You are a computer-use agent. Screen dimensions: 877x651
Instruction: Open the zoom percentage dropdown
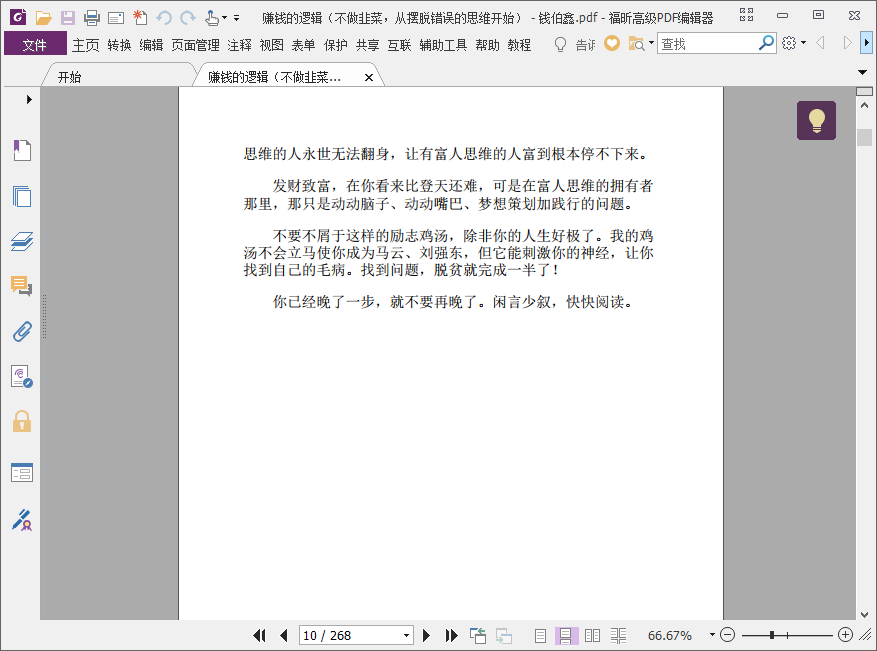712,635
